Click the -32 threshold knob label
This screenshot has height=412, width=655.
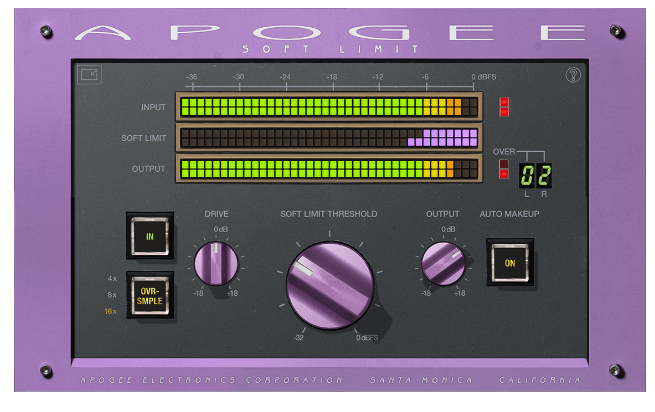click(x=298, y=338)
